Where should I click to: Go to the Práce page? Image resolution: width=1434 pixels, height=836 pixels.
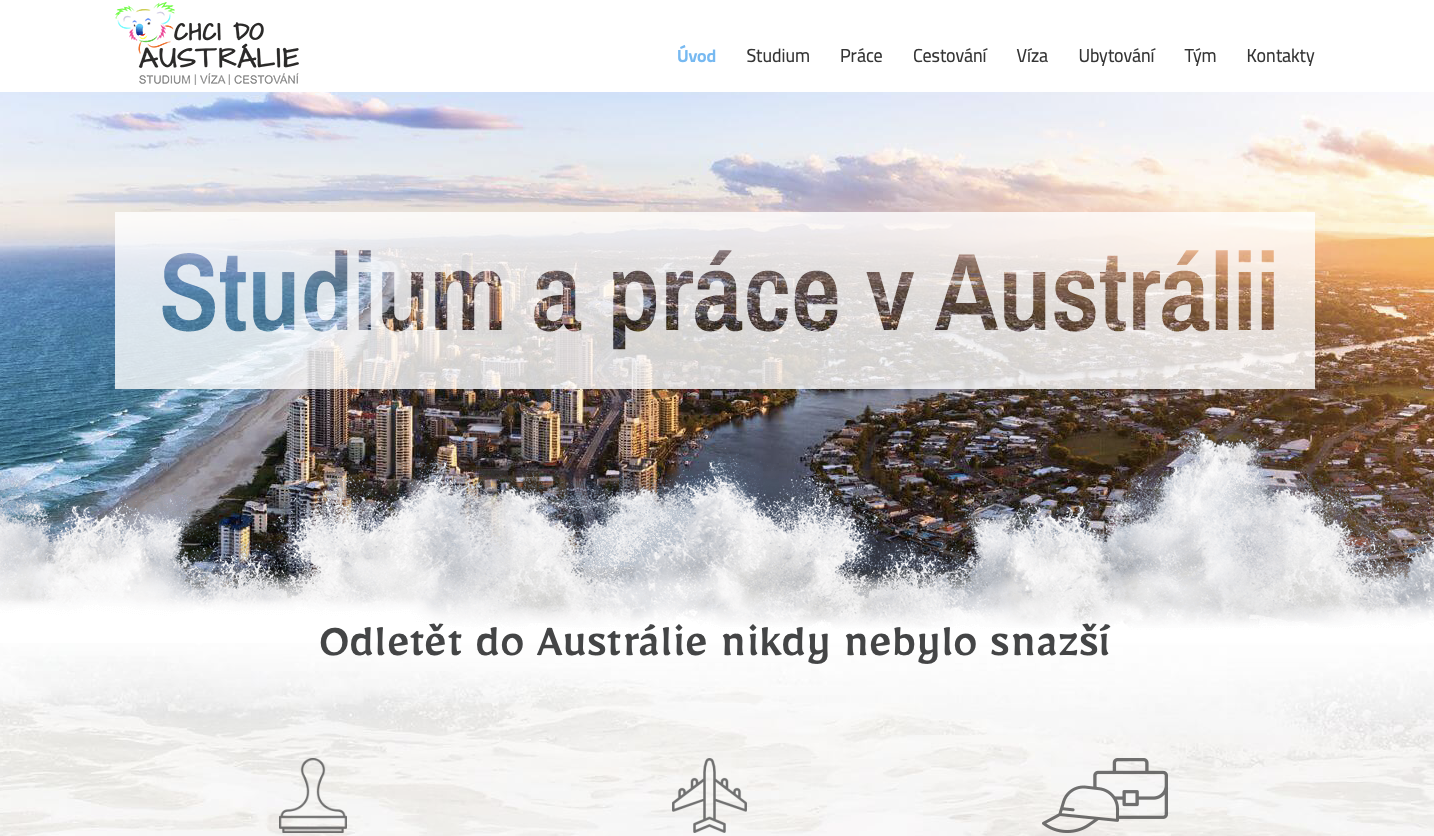pos(861,56)
